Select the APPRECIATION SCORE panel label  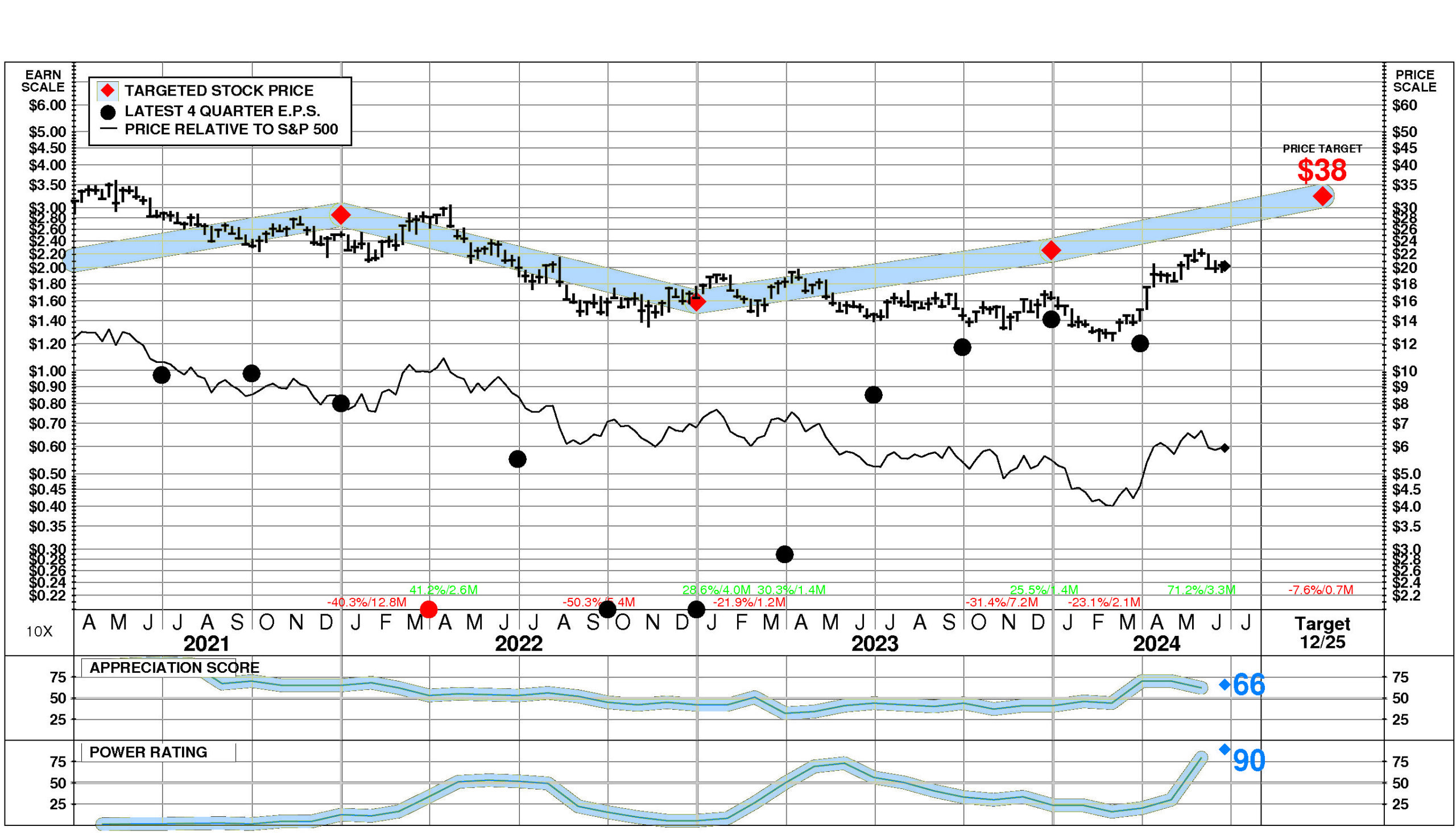click(x=174, y=668)
